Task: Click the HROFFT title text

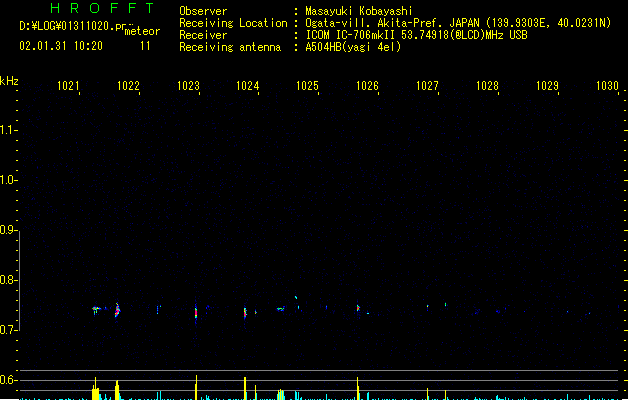Action: [x=102, y=8]
